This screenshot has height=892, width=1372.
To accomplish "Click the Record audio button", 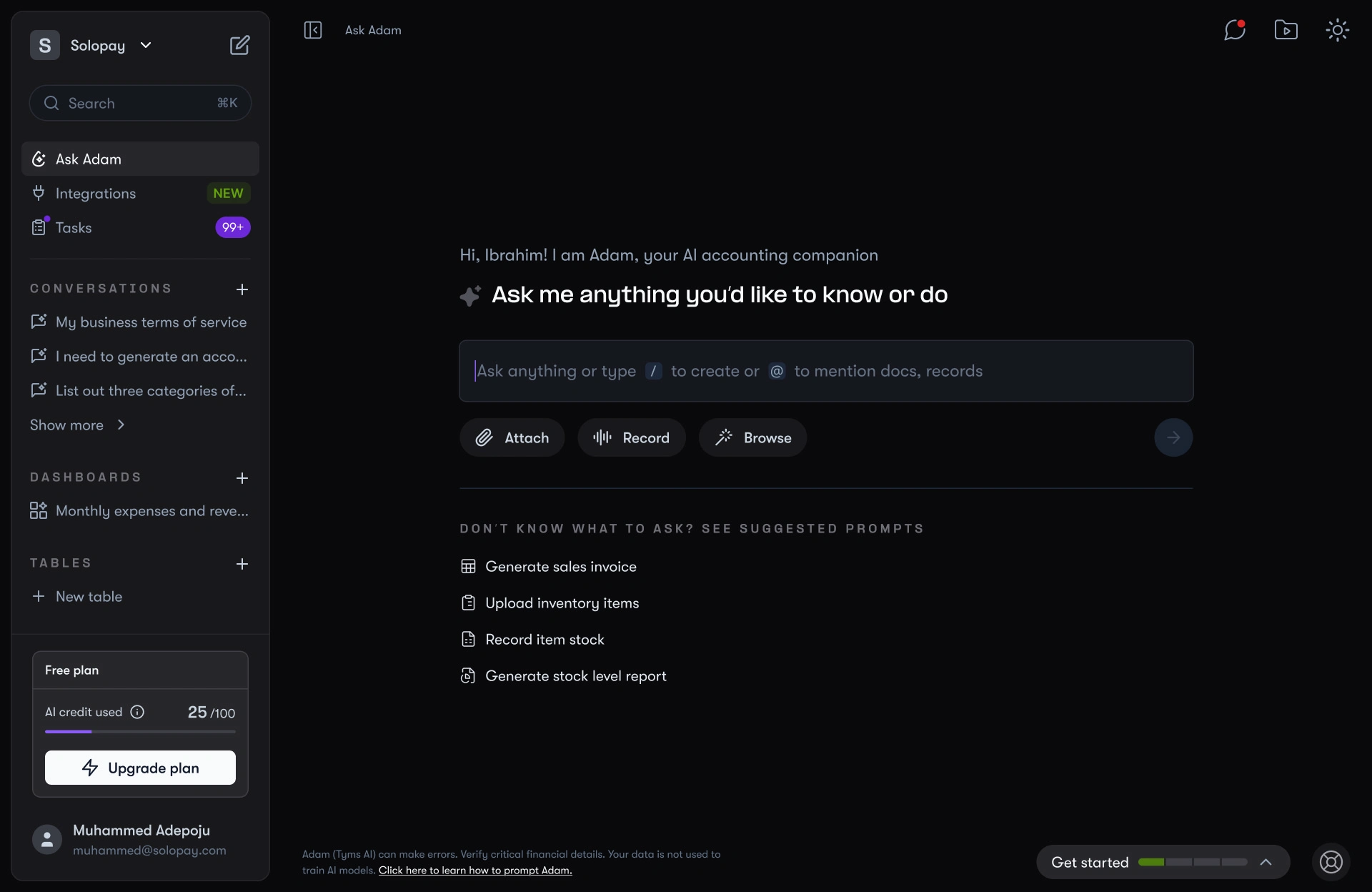I will tap(632, 437).
